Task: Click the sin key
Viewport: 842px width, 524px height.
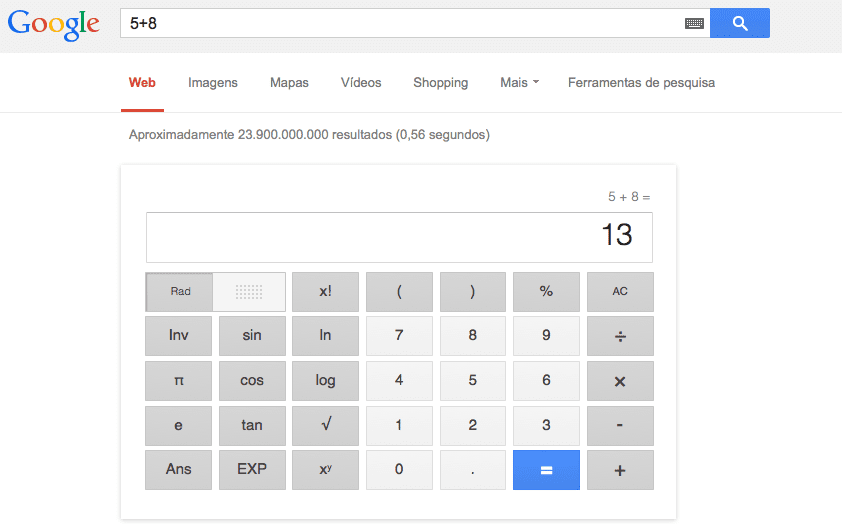Action: [x=252, y=336]
